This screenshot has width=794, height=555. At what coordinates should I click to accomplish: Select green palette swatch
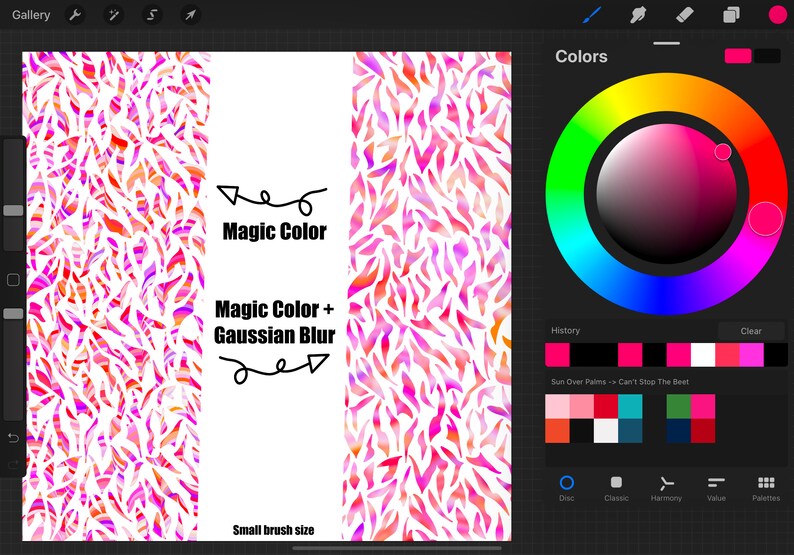(679, 407)
